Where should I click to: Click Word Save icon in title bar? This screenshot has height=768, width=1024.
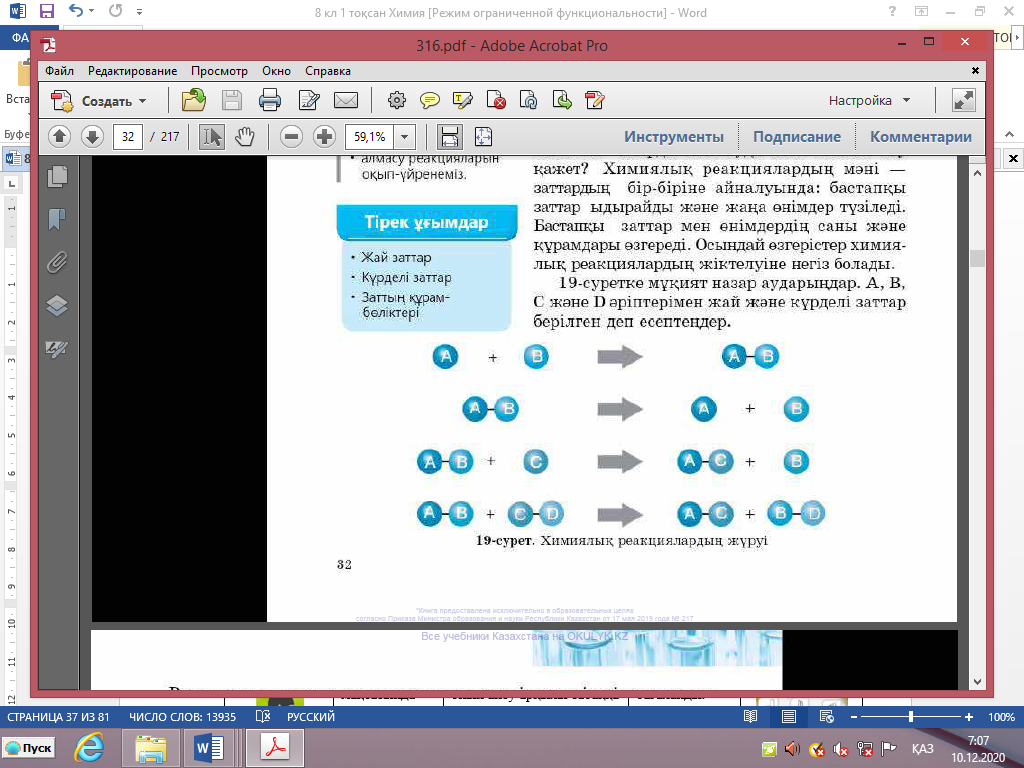(x=46, y=11)
